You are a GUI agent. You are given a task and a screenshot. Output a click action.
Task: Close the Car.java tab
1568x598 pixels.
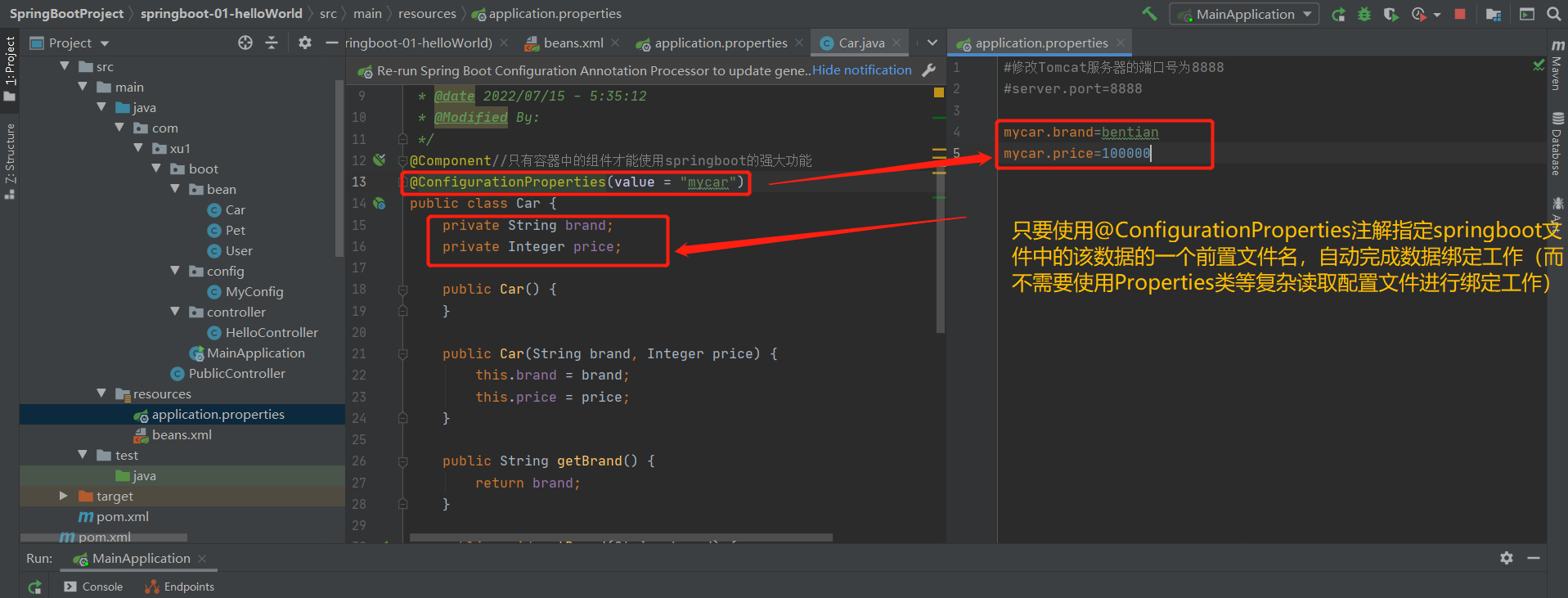tap(896, 43)
